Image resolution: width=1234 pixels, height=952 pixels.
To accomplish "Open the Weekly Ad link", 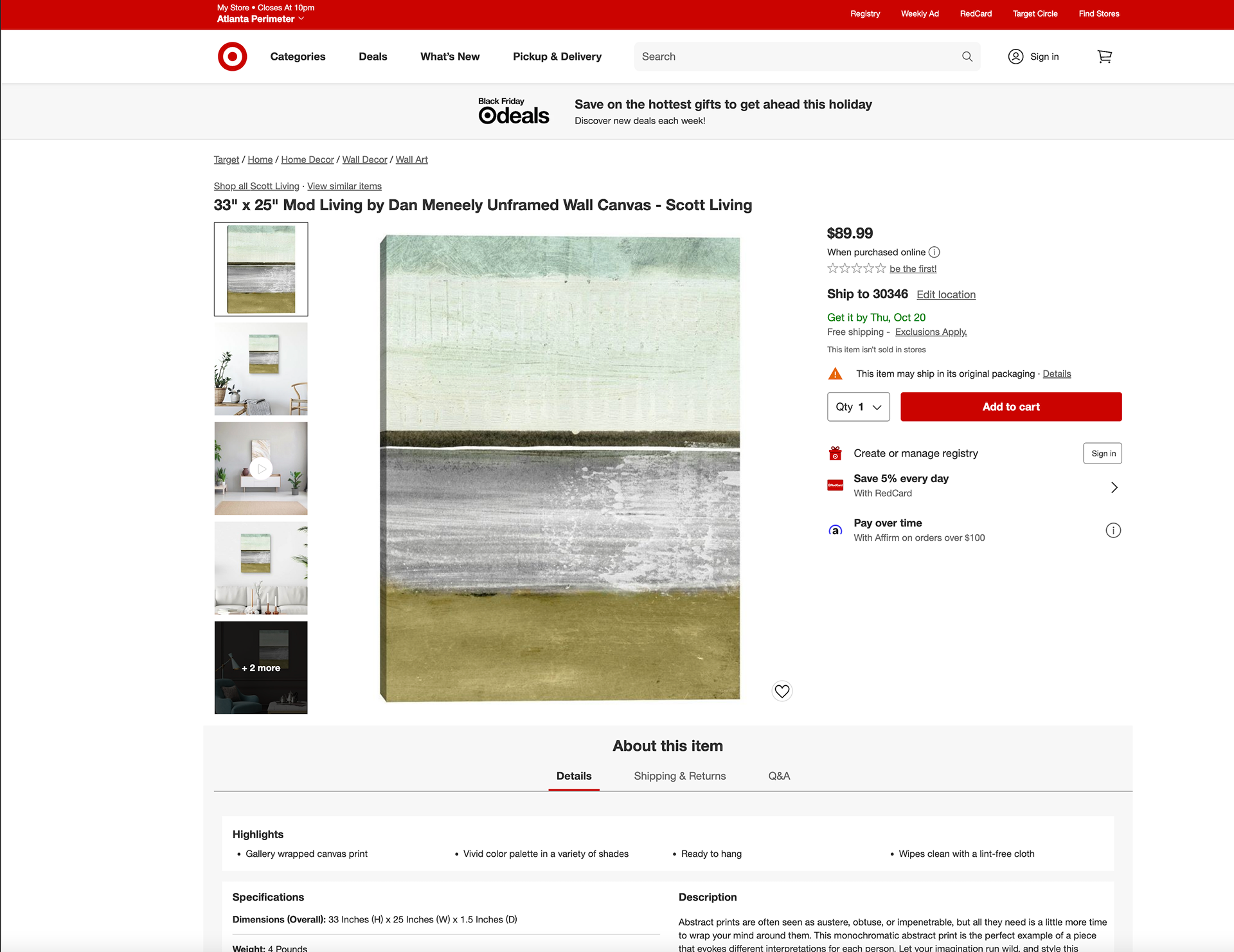I will (920, 13).
